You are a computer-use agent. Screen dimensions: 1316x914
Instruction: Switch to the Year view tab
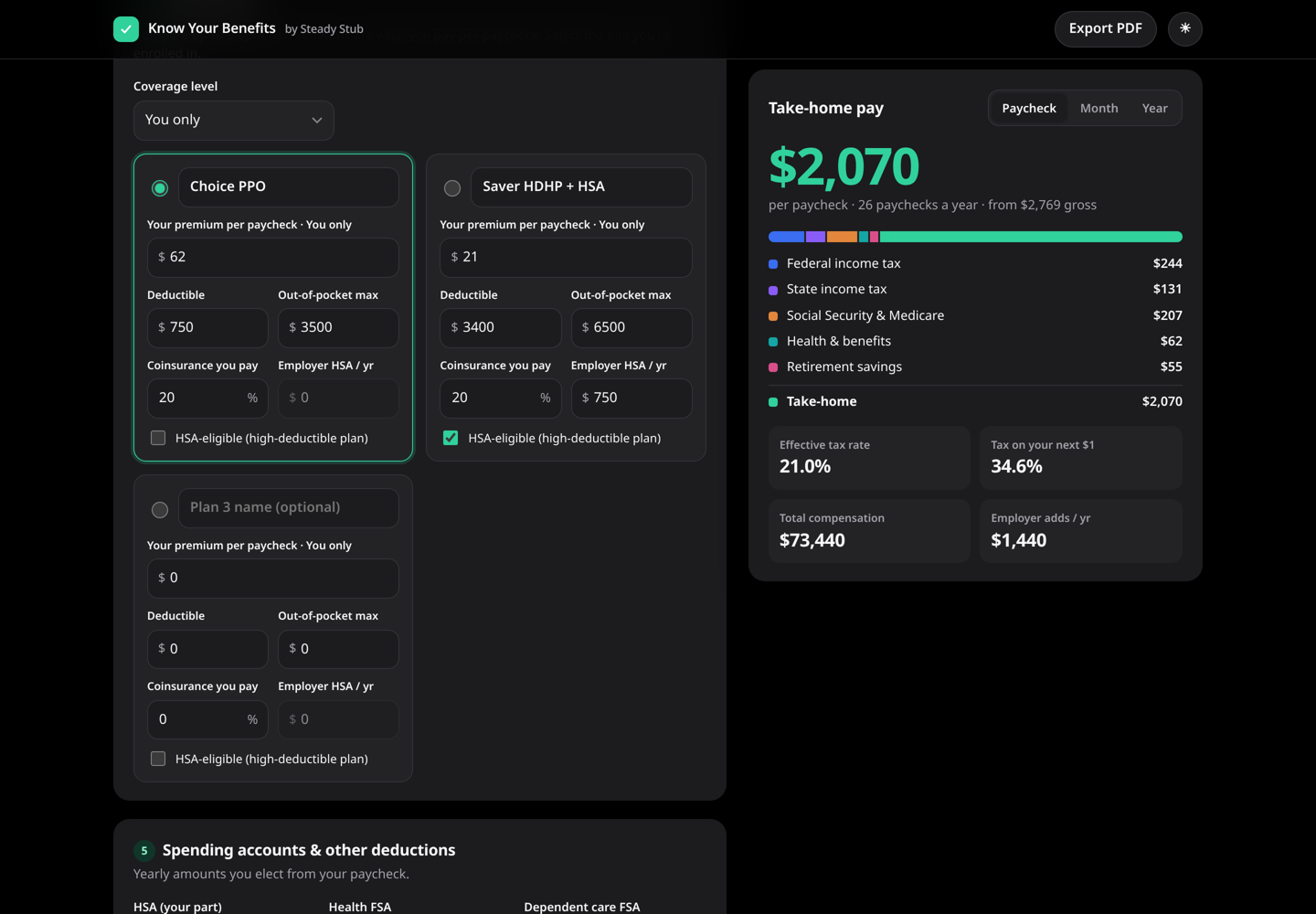(1154, 108)
